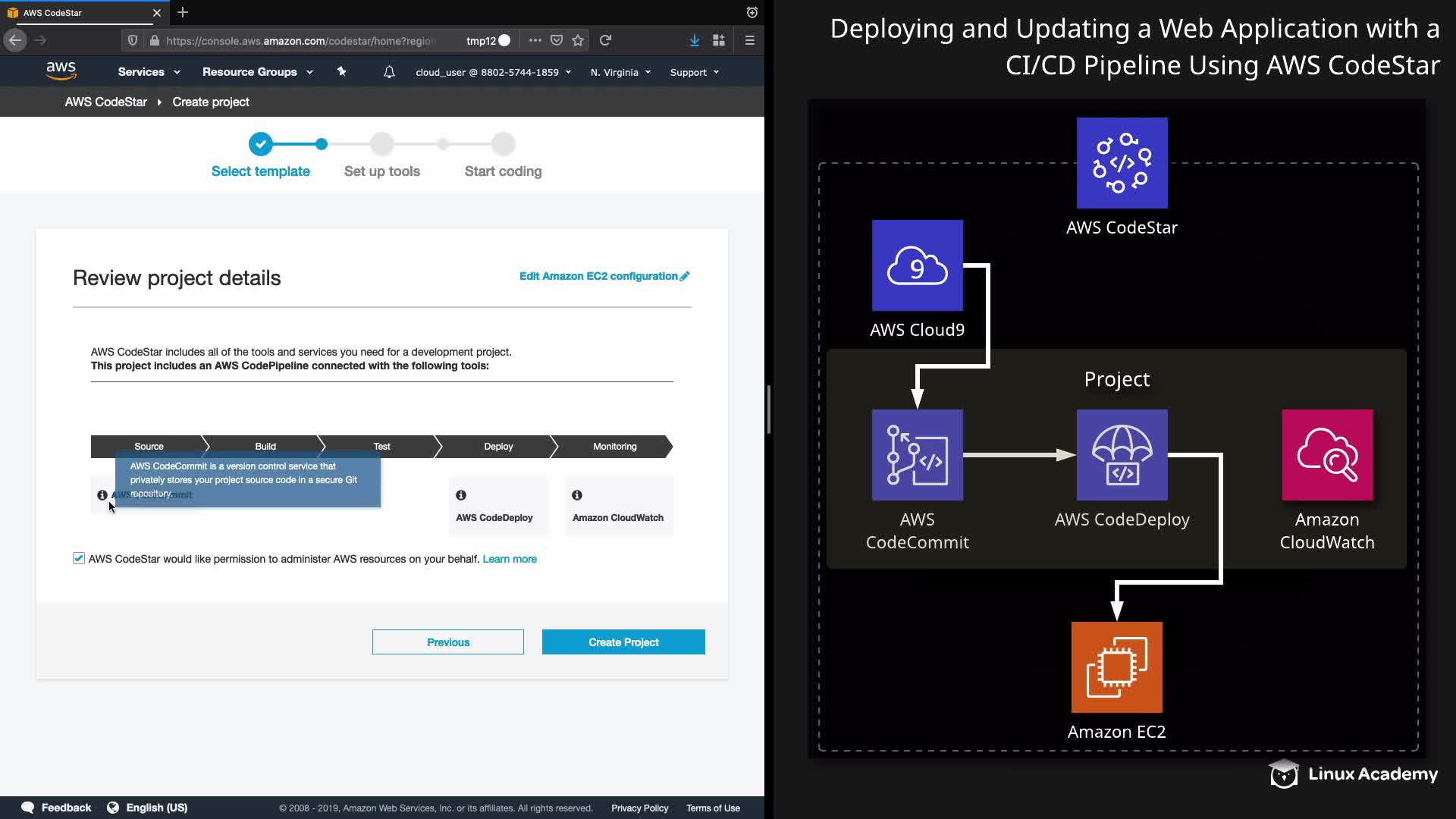
Task: Click the Set up tools step circle
Action: point(382,144)
